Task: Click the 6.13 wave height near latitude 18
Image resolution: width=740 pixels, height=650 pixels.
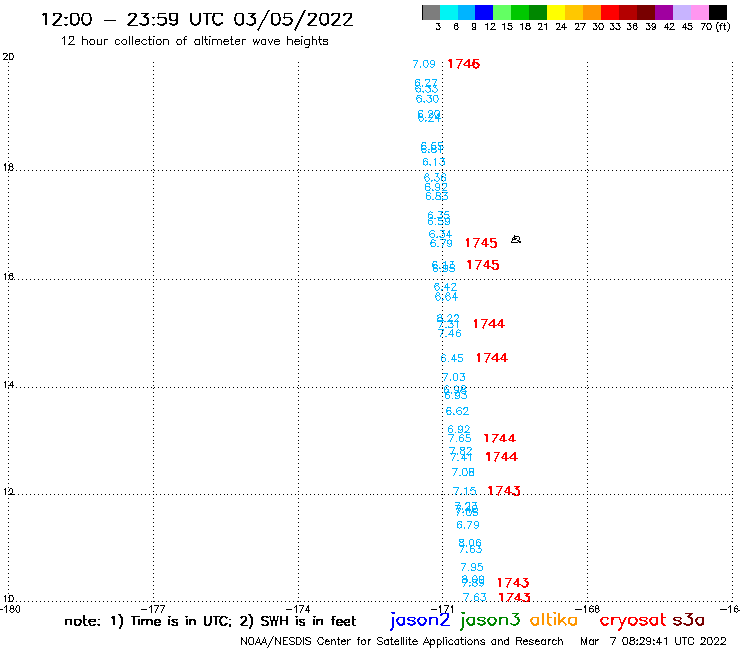Action: tap(434, 162)
